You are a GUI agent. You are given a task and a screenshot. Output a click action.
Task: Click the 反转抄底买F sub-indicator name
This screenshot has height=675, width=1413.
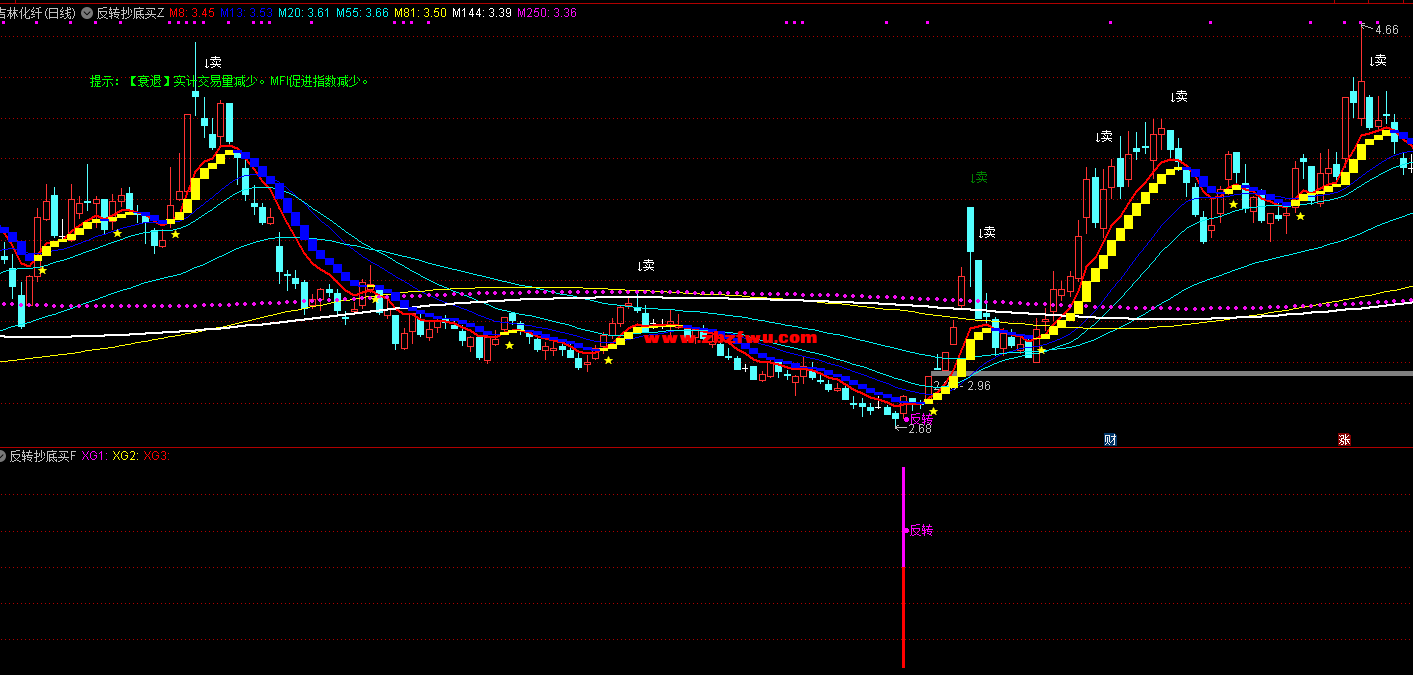43,456
